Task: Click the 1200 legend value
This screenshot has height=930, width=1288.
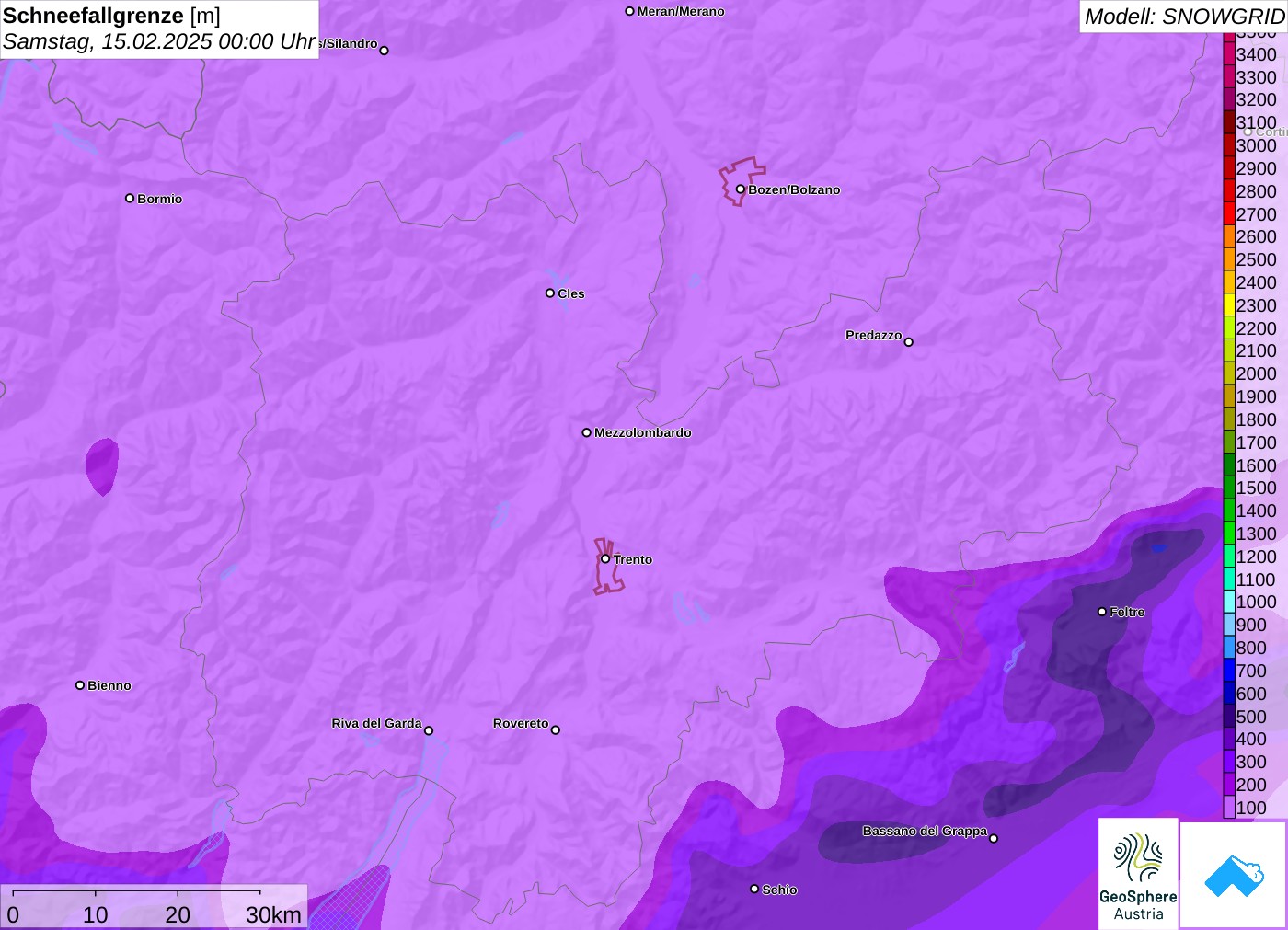Action: pos(1257,557)
